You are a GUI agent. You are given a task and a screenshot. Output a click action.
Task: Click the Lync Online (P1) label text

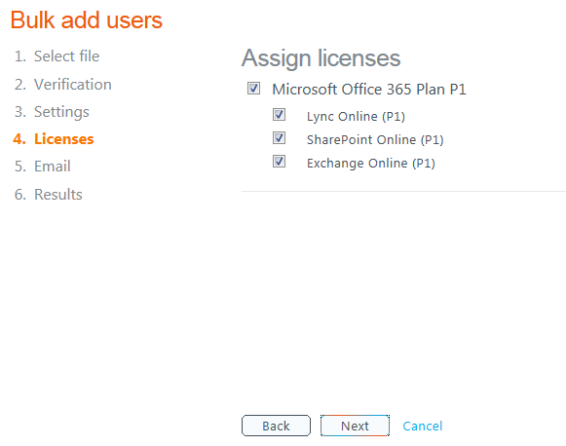pyautogui.click(x=356, y=117)
